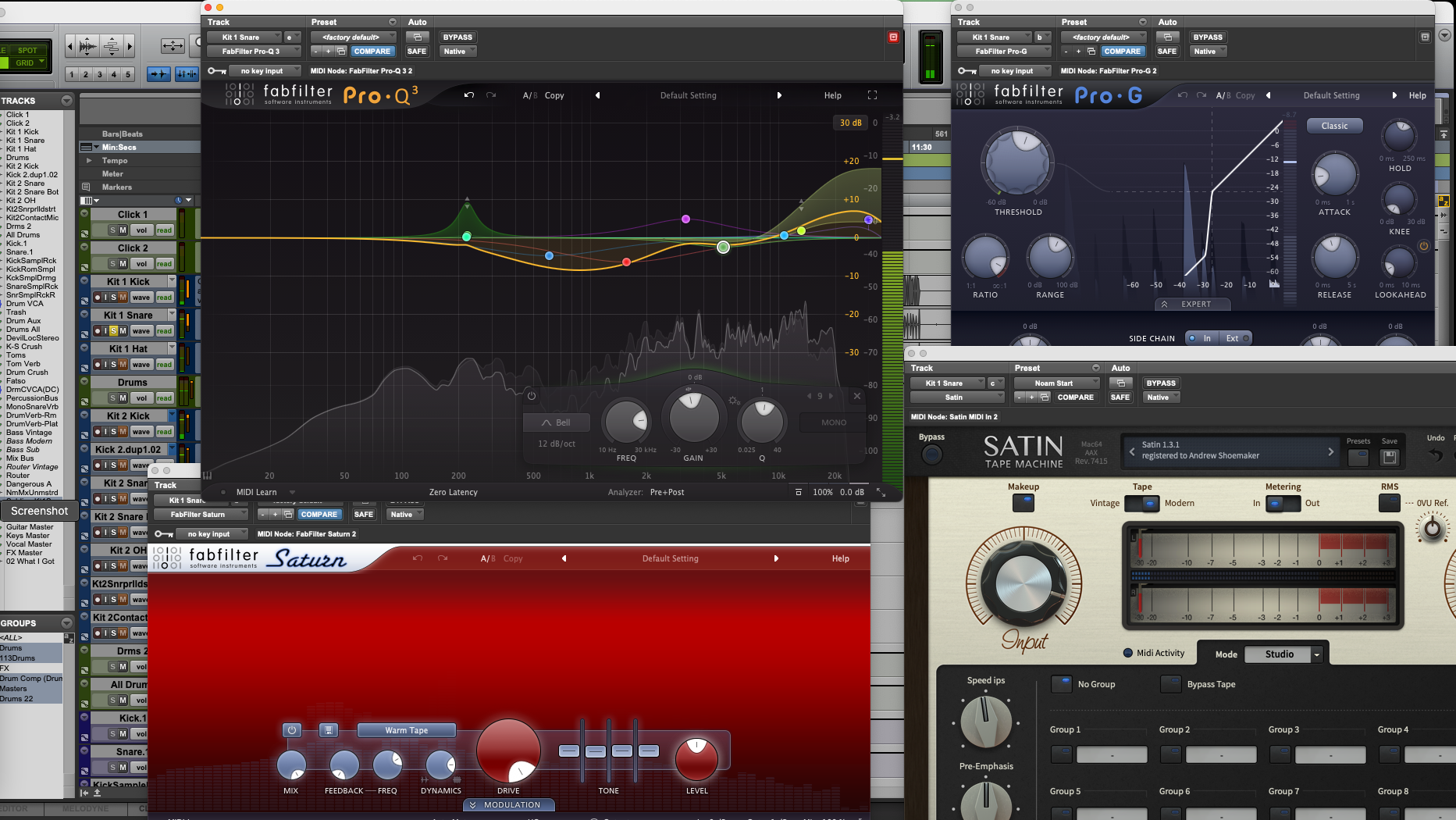Viewport: 1456px width, 820px height.
Task: Select Ext side chain in Pro-G
Action: pos(1234,338)
